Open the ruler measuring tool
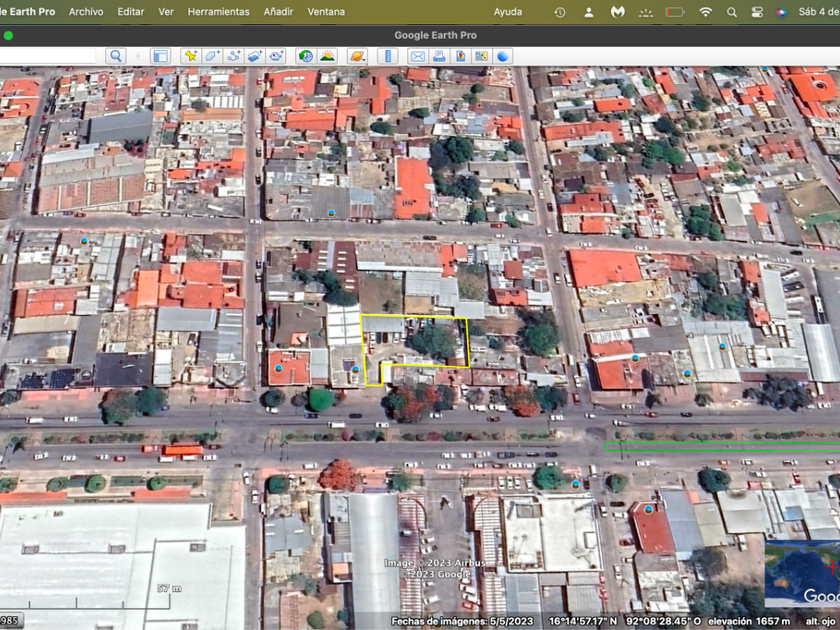Viewport: 840px width, 630px height. [x=388, y=56]
